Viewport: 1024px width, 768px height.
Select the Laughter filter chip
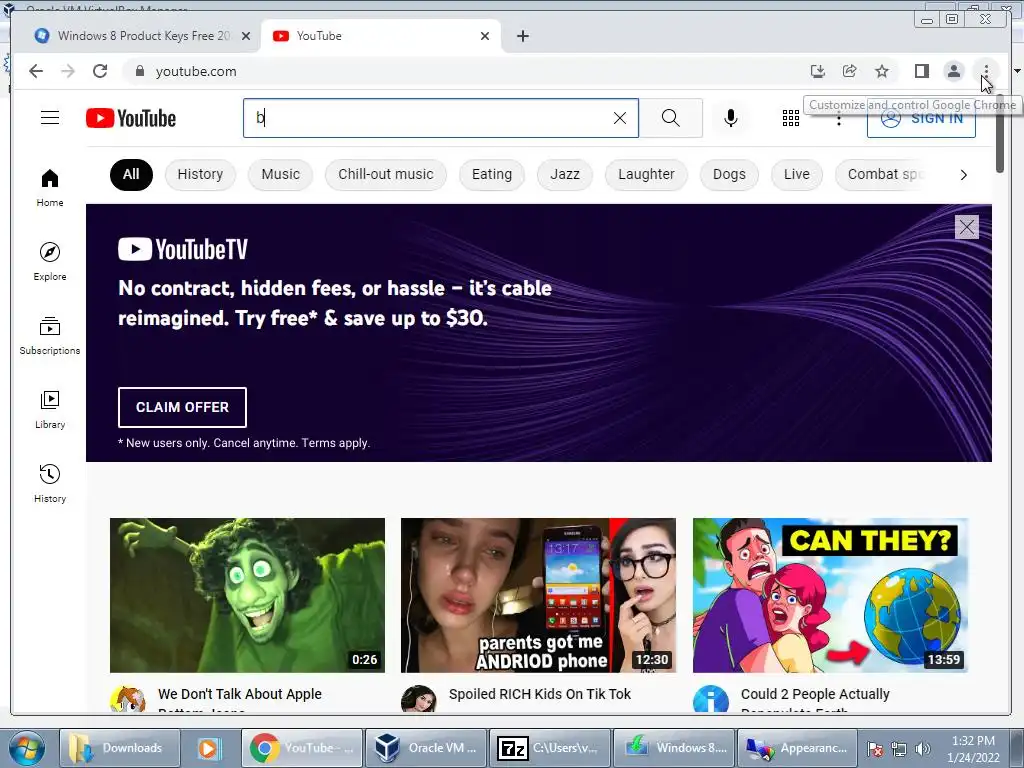pyautogui.click(x=646, y=174)
